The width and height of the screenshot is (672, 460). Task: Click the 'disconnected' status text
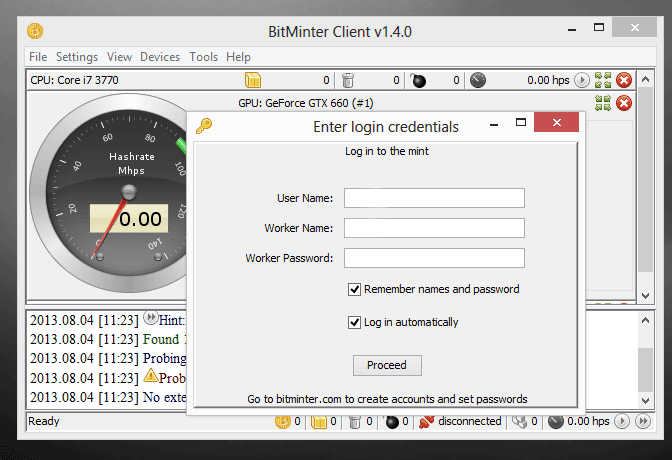[470, 421]
